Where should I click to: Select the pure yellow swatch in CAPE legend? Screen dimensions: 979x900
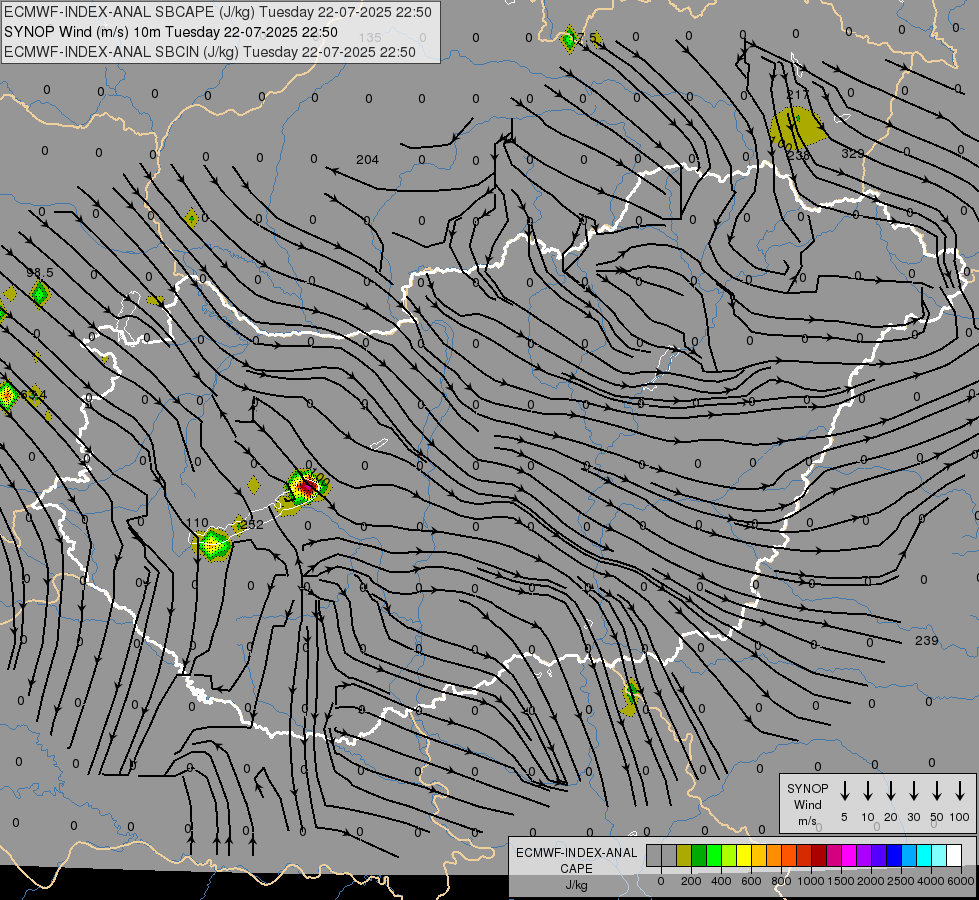pos(744,855)
